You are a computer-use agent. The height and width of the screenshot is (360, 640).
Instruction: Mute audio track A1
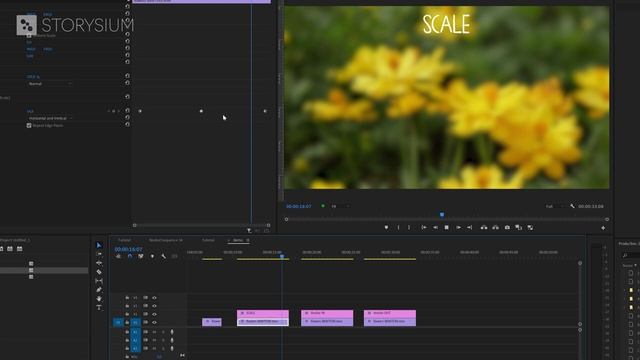(154, 332)
